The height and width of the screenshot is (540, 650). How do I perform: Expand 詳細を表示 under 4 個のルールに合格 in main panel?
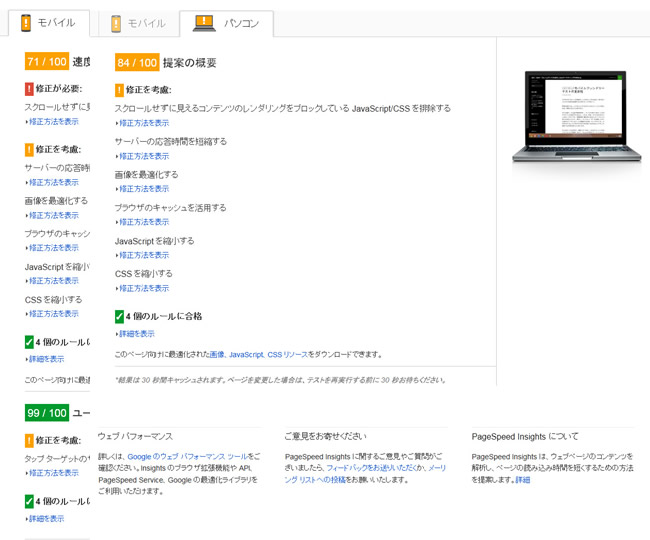pos(135,334)
